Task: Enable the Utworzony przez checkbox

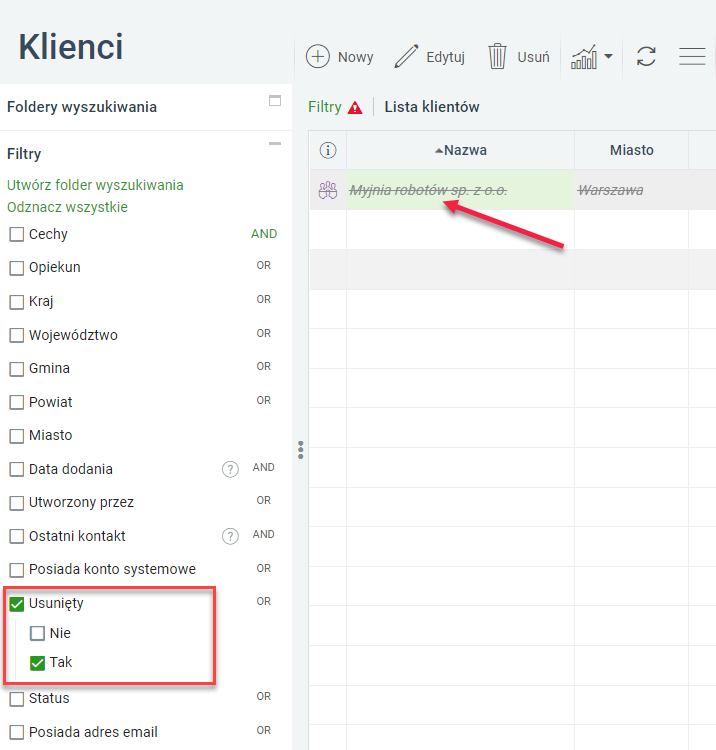Action: 17,503
